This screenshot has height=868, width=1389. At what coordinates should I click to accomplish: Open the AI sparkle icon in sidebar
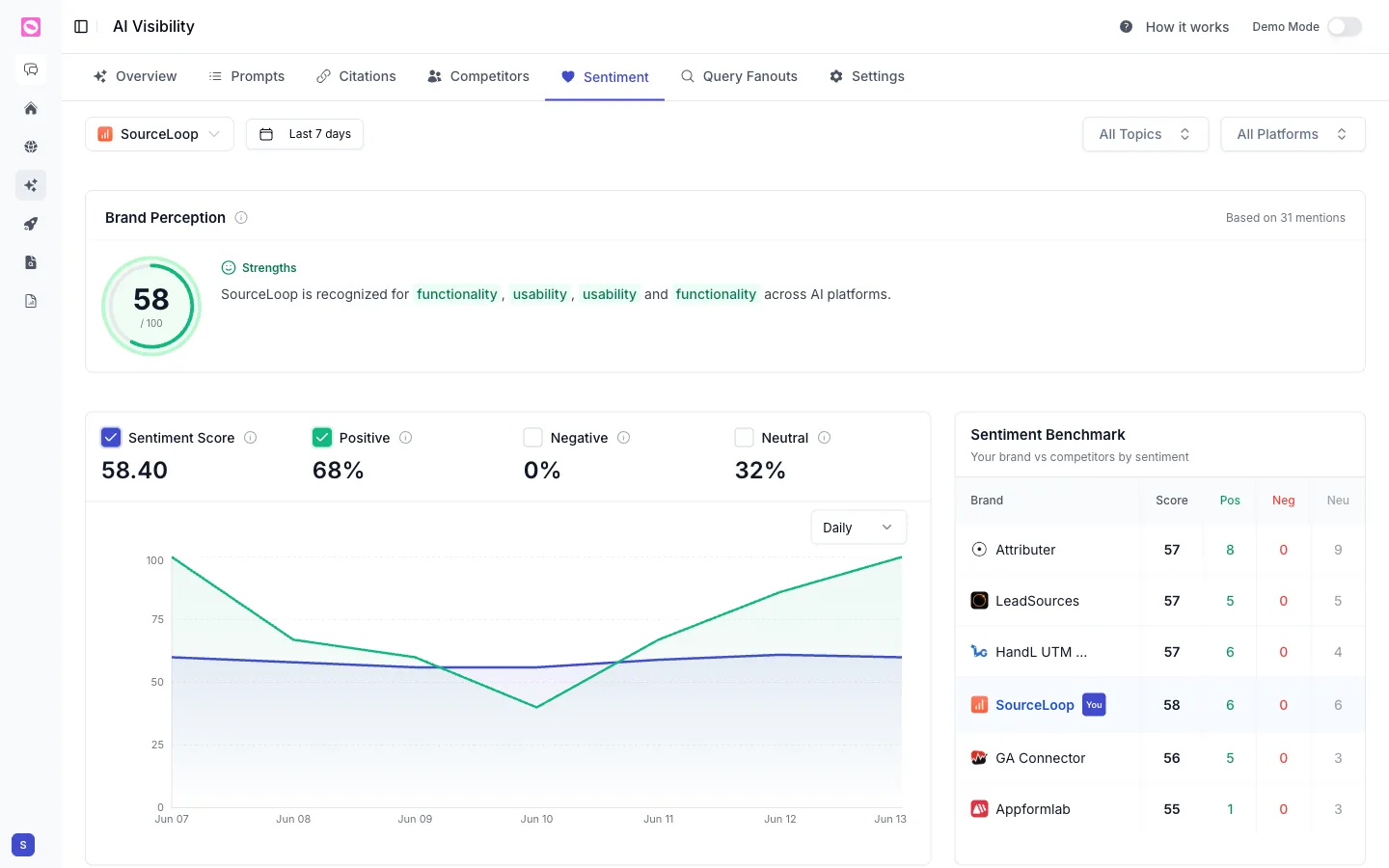click(x=31, y=185)
